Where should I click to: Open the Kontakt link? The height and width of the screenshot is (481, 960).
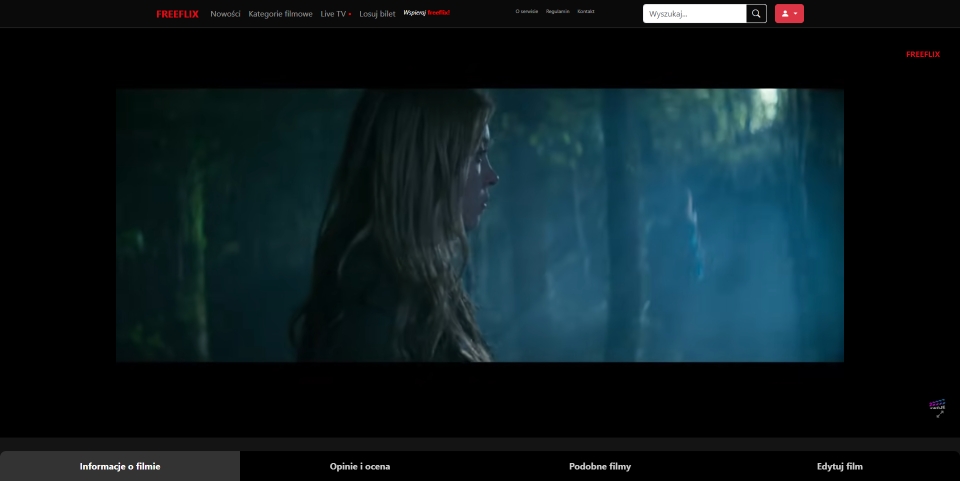pos(586,12)
